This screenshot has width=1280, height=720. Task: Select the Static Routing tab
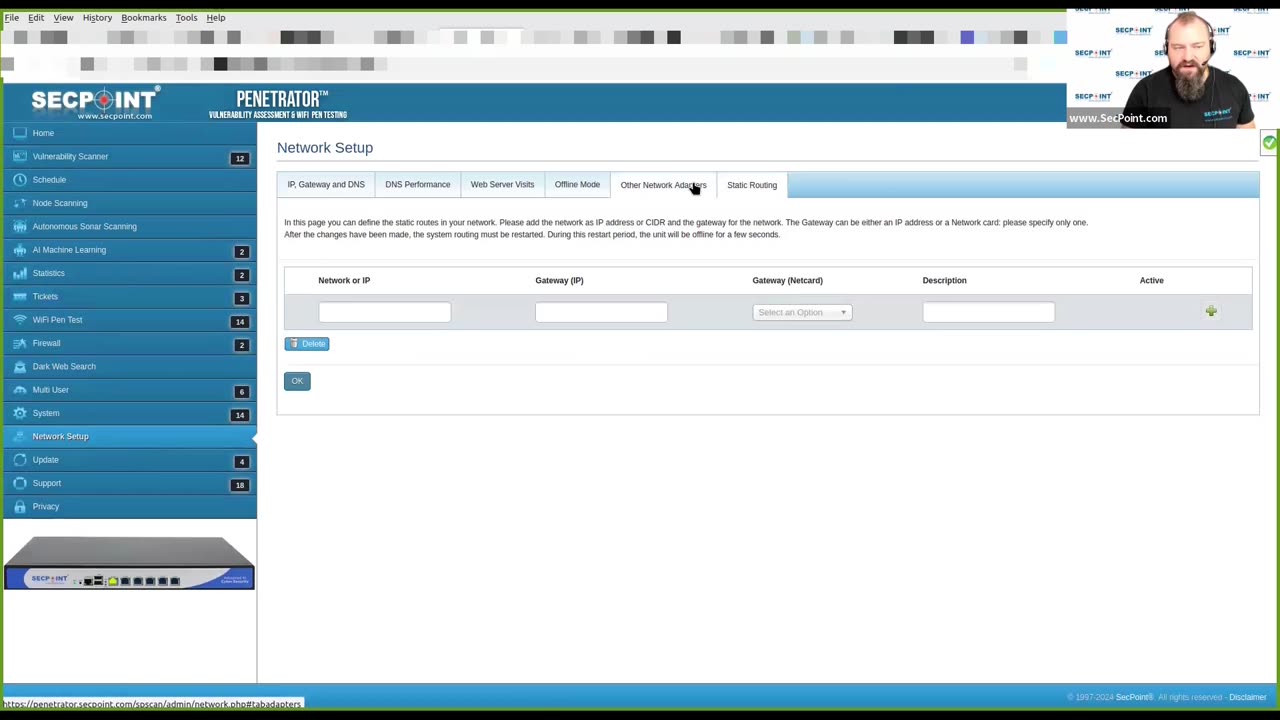click(752, 185)
